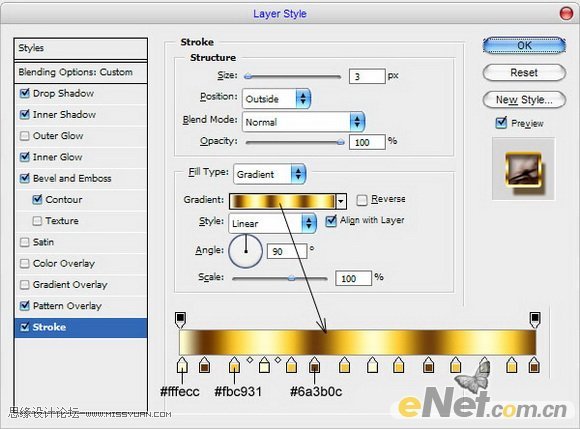Select the color stop labeled #fbc931

[234, 365]
